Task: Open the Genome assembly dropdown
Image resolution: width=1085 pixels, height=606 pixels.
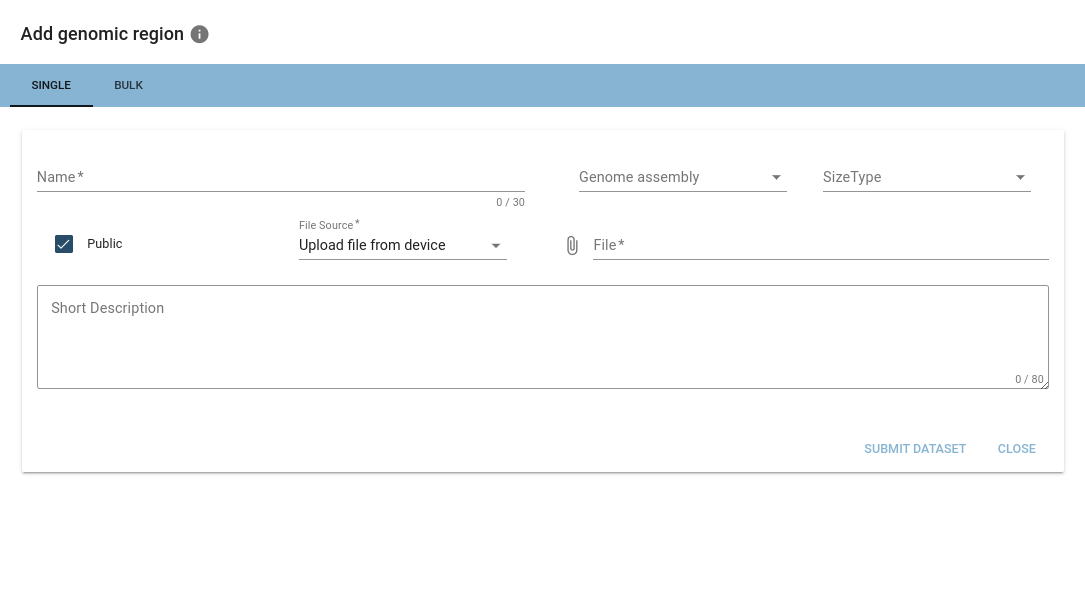Action: coord(670,178)
